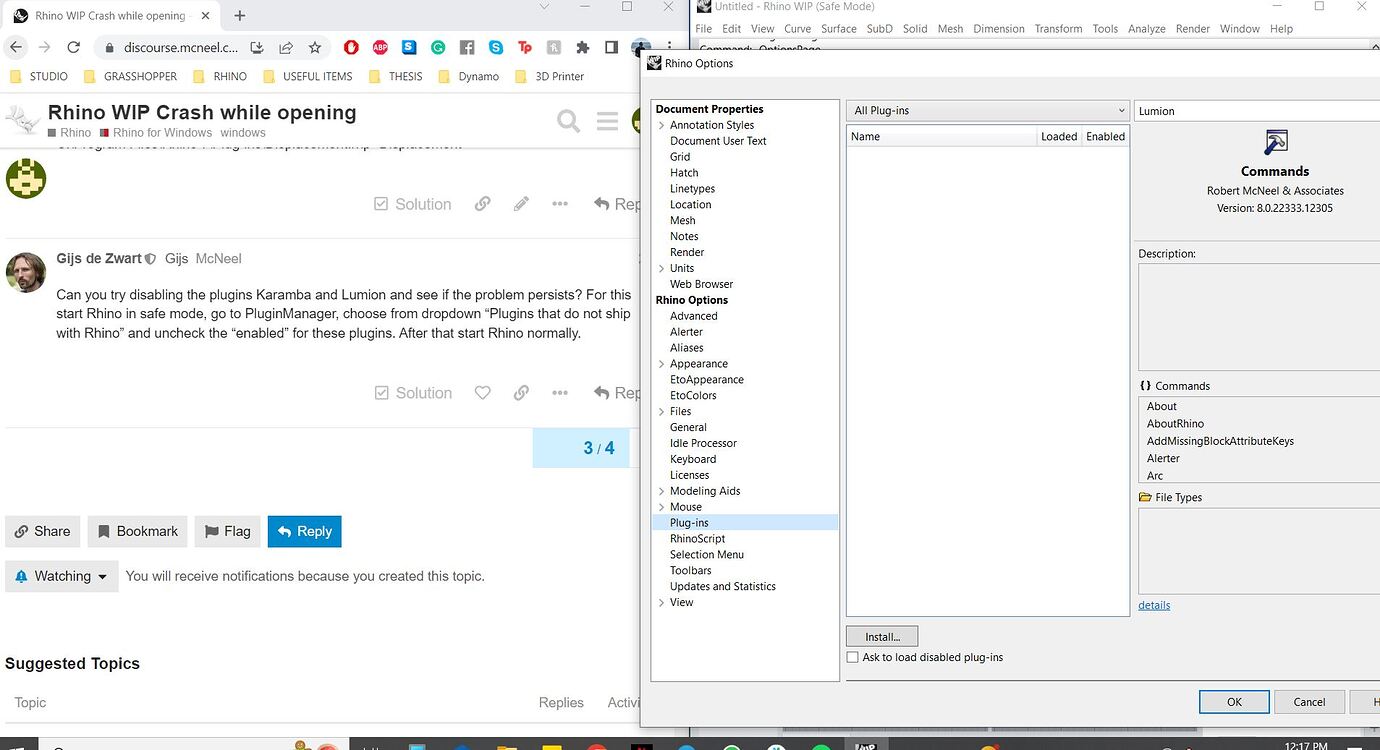The height and width of the screenshot is (750, 1380).
Task: Open the topic hamburger menu icon
Action: pos(607,120)
